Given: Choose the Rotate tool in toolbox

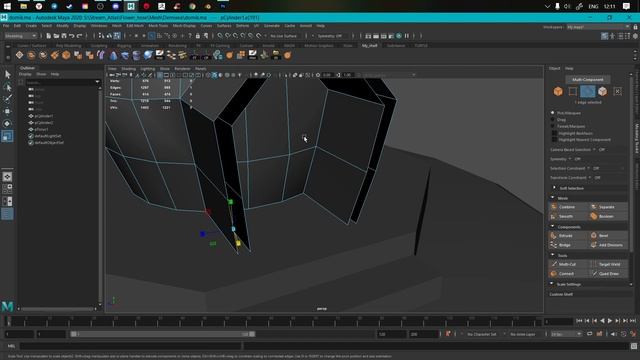Looking at the screenshot, I should coord(7,124).
